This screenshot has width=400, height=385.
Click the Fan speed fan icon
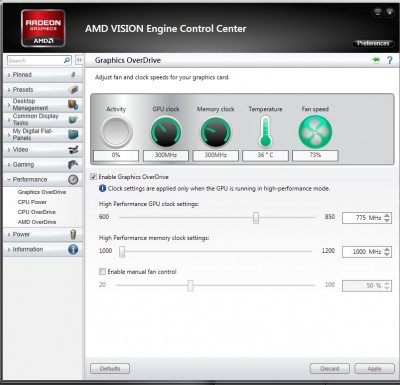(x=315, y=132)
